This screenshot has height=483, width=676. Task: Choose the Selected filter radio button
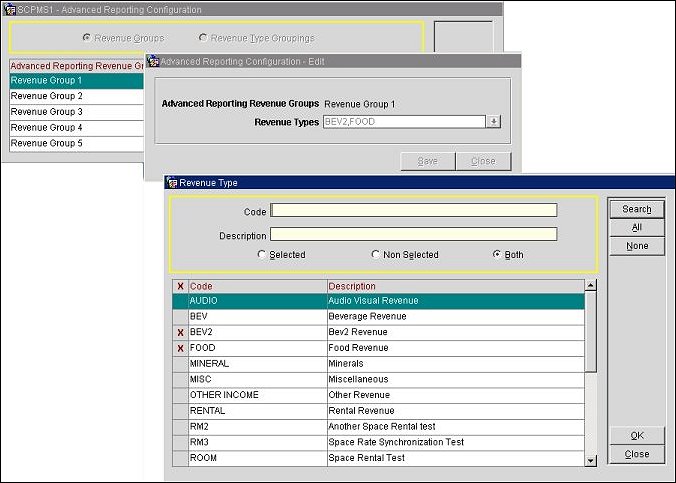coord(262,255)
